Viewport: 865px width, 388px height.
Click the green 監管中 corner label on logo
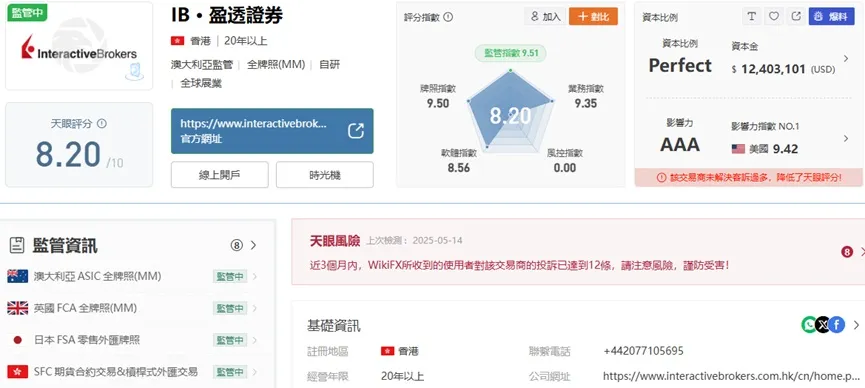point(26,12)
